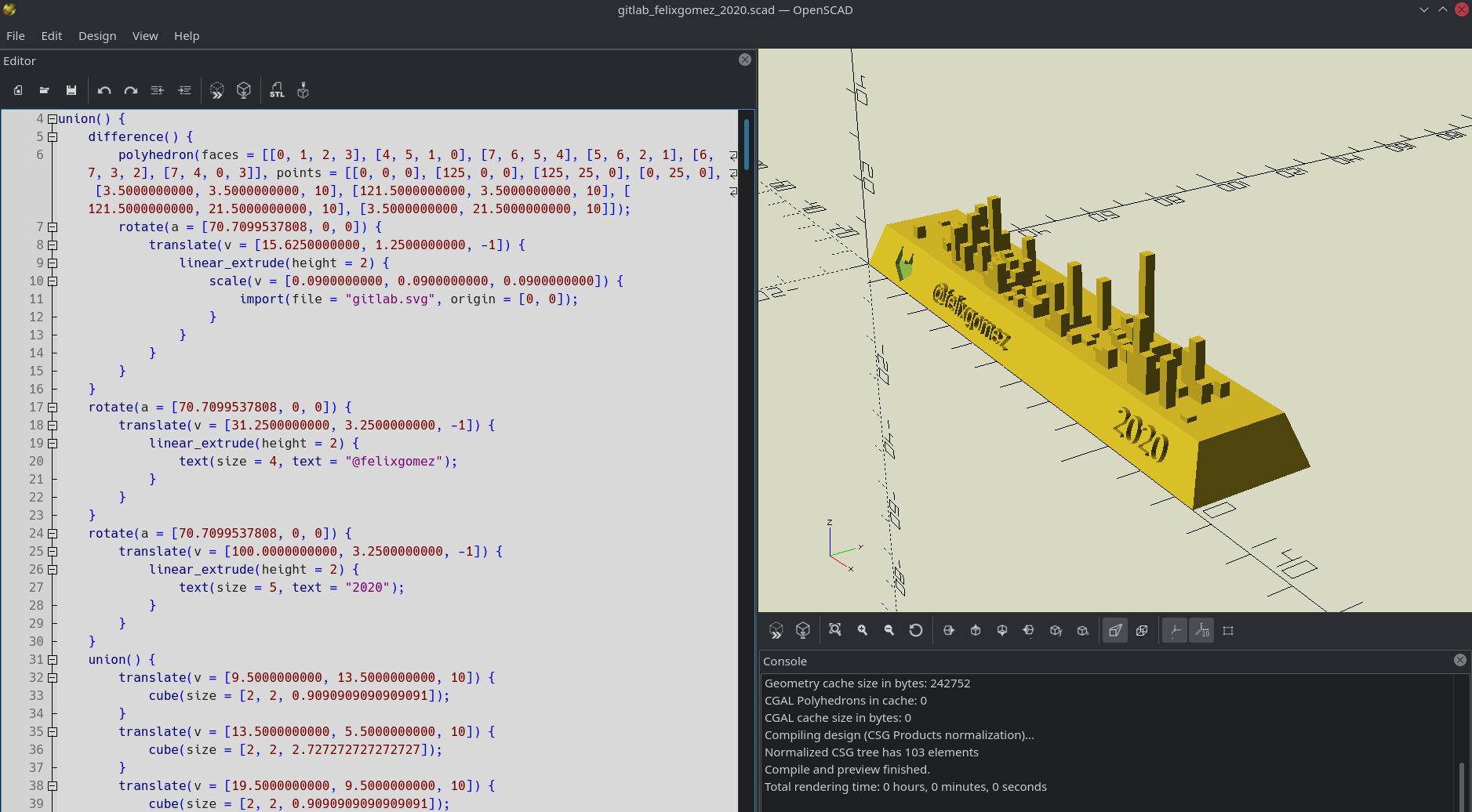Click line number 33 in the gutter
Screen dimensions: 1472x812
[x=36, y=696]
